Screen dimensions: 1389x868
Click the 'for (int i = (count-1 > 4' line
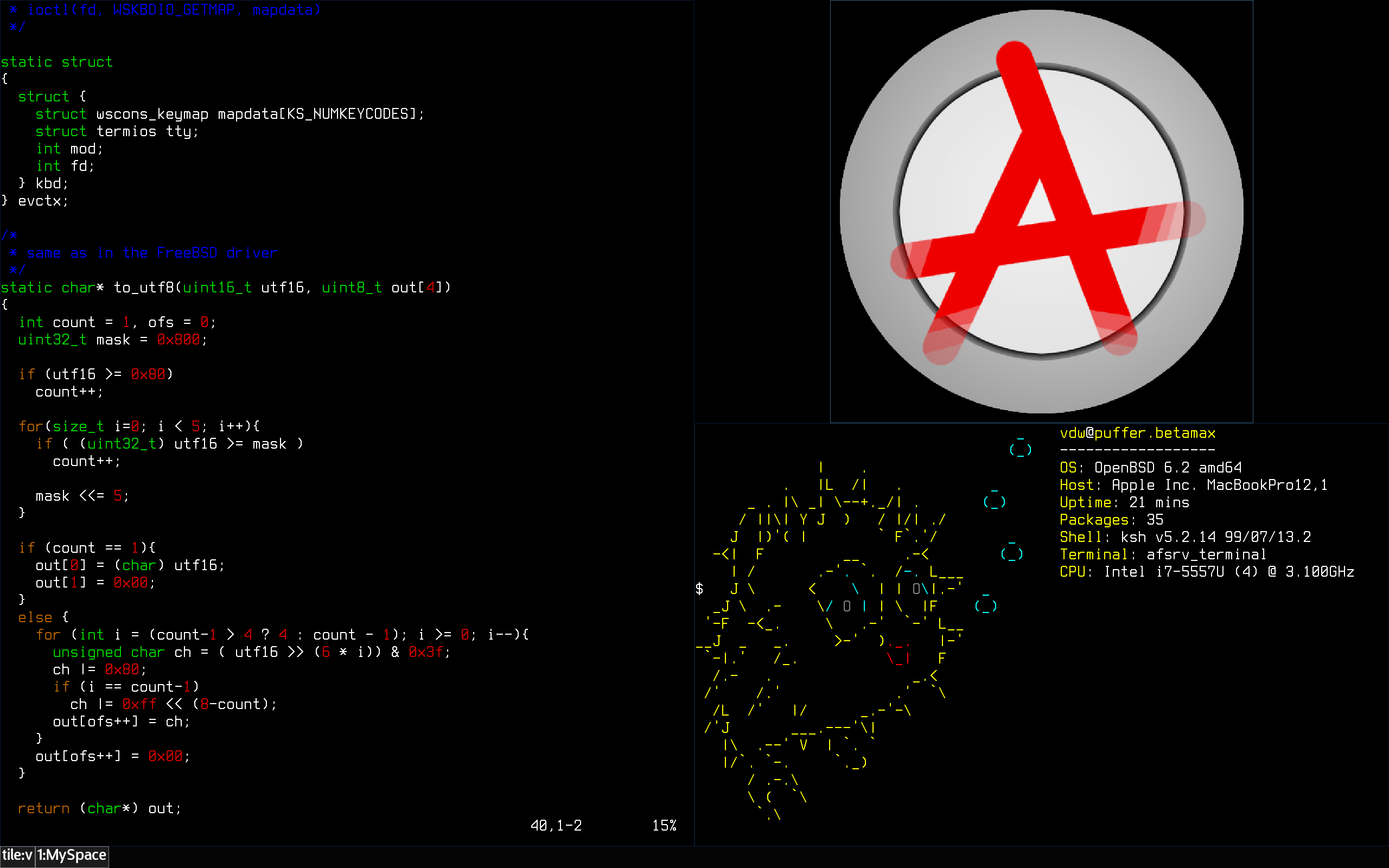pyautogui.click(x=282, y=635)
